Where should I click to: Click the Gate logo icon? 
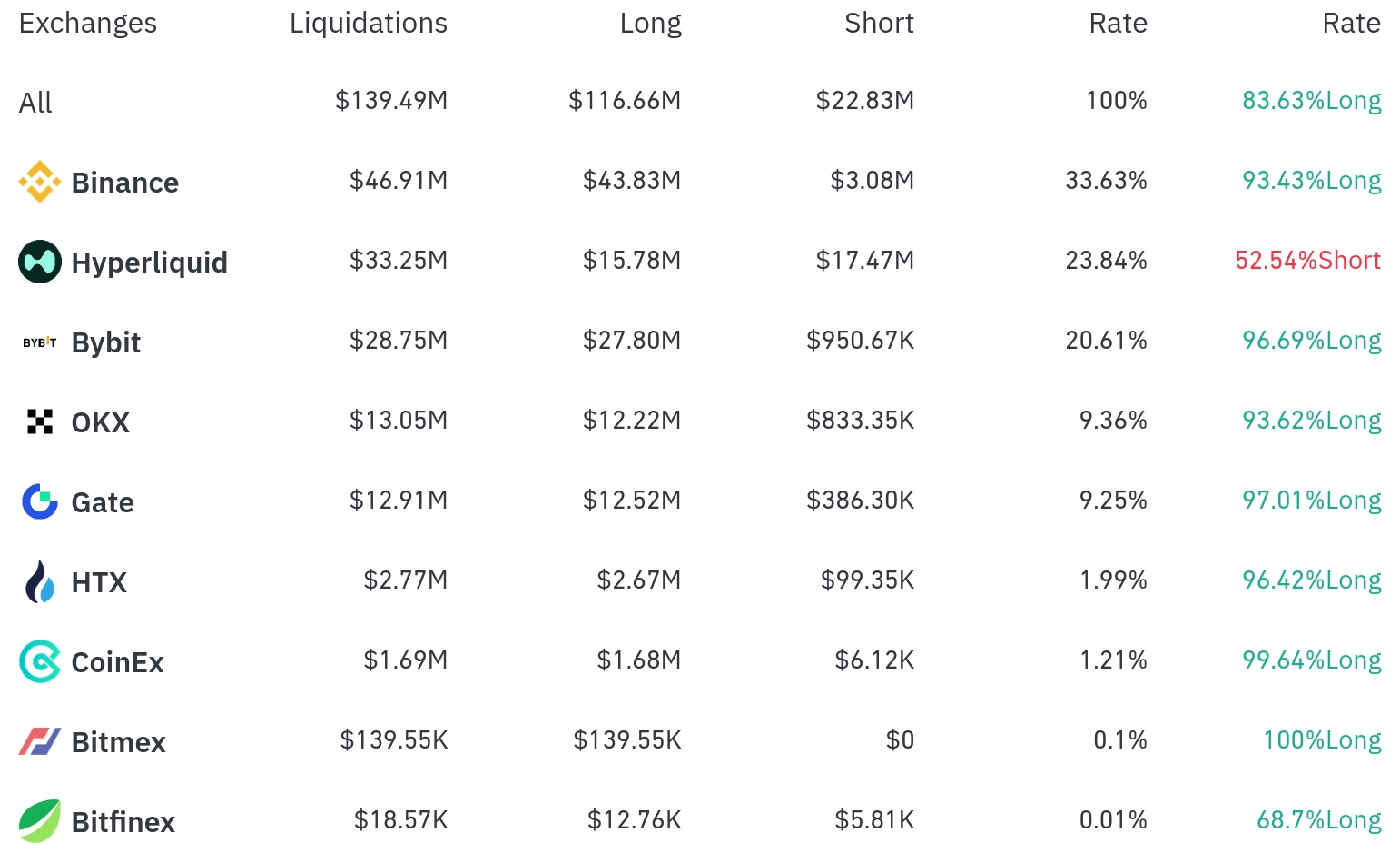coord(39,501)
